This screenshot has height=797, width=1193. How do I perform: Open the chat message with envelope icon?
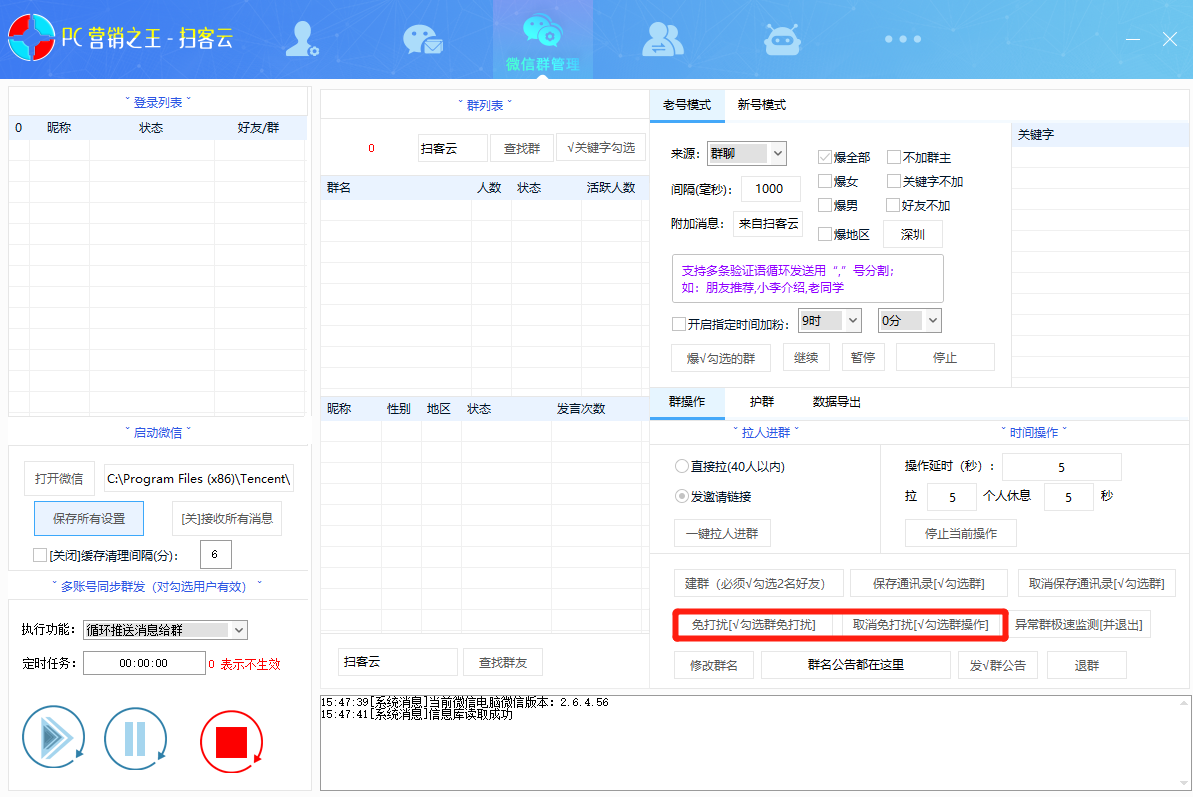[422, 40]
